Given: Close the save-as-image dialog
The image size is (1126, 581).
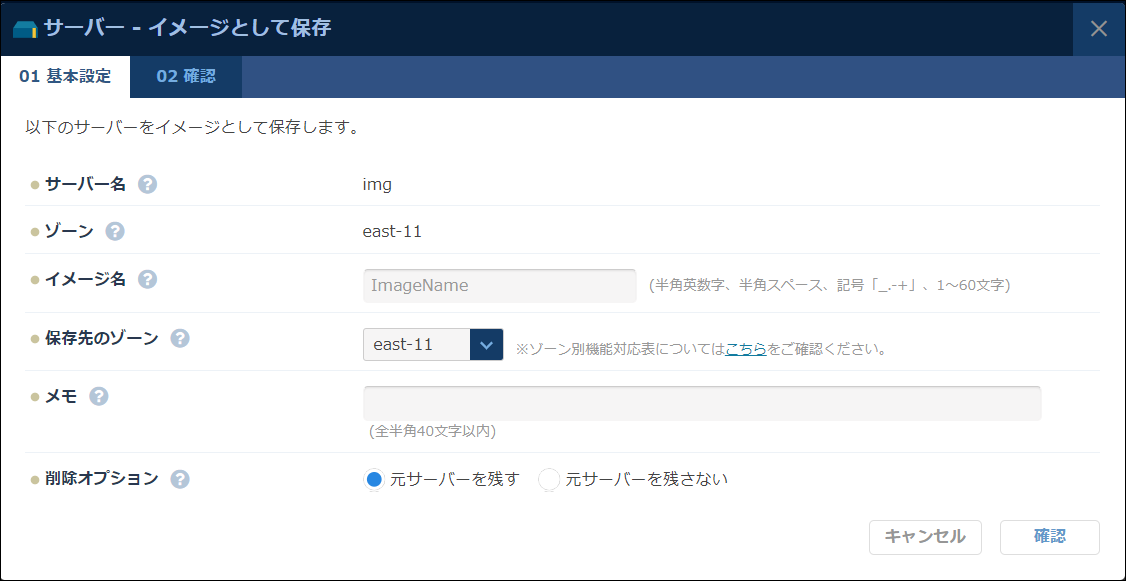Looking at the screenshot, I should tap(1097, 29).
